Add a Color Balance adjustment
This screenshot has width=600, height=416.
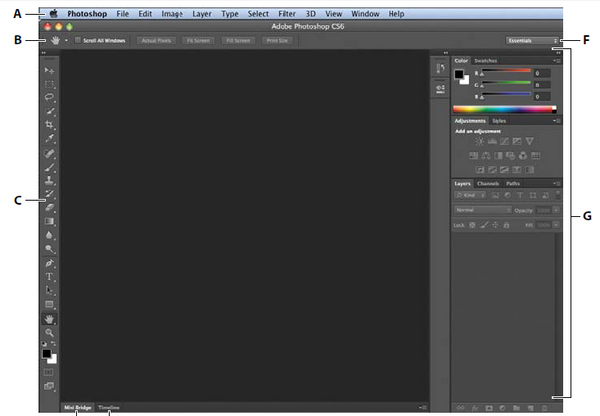coord(486,155)
